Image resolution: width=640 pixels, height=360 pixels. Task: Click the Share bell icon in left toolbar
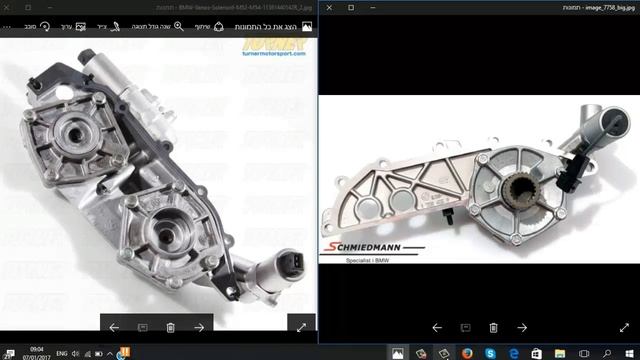219,27
